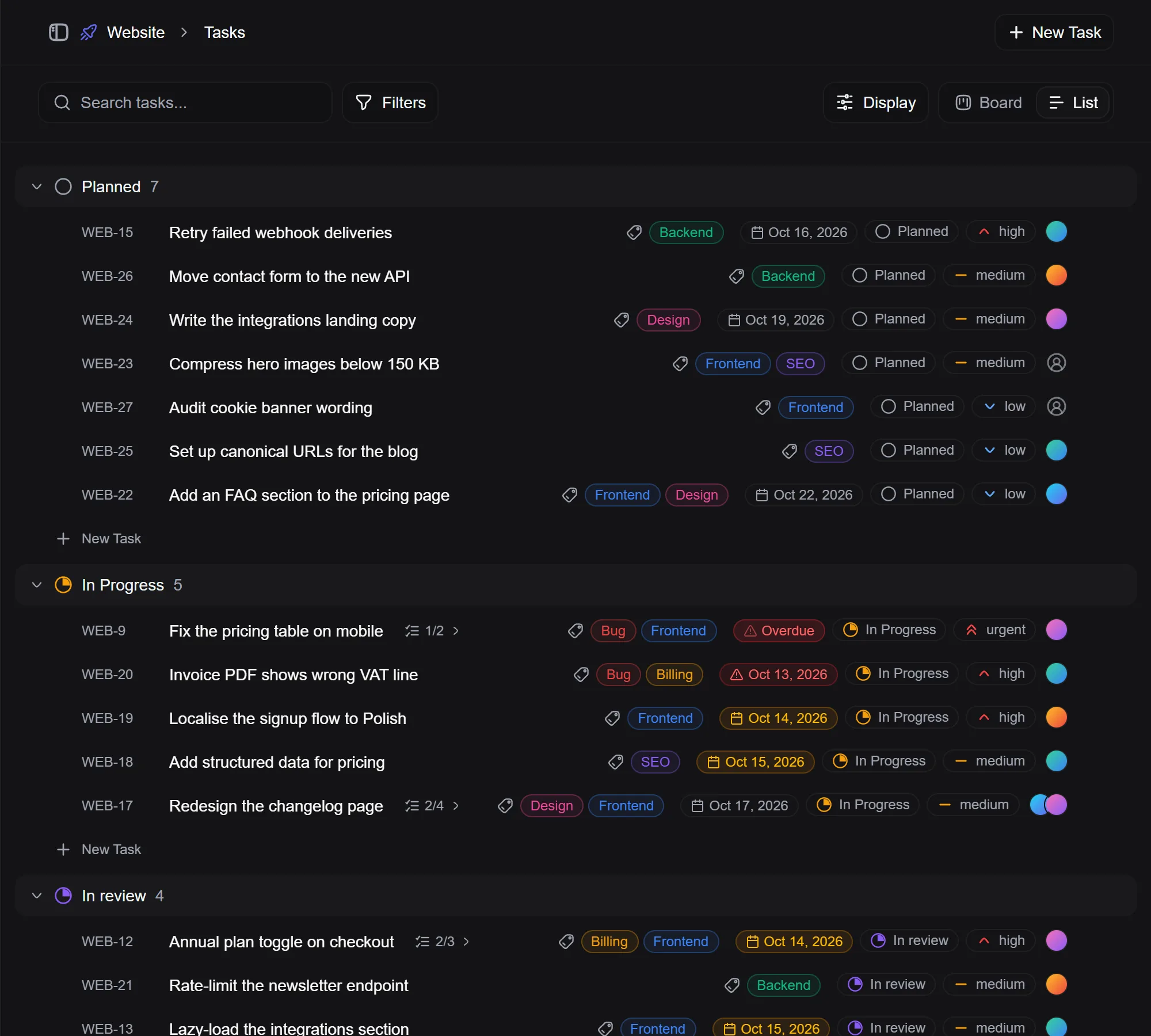The image size is (1151, 1036).
Task: Expand subtasks of Fix the pricing table
Action: point(456,631)
